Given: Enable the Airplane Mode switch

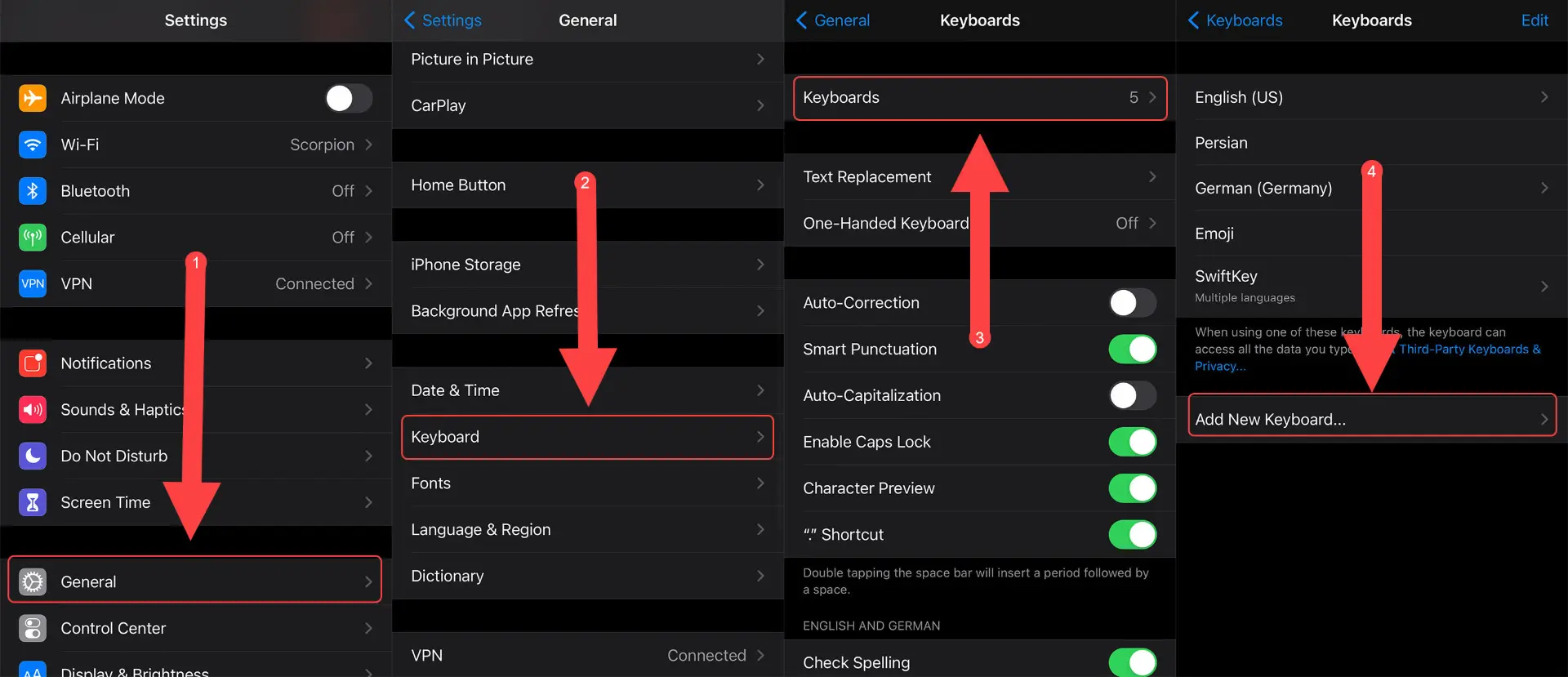Looking at the screenshot, I should pyautogui.click(x=349, y=98).
